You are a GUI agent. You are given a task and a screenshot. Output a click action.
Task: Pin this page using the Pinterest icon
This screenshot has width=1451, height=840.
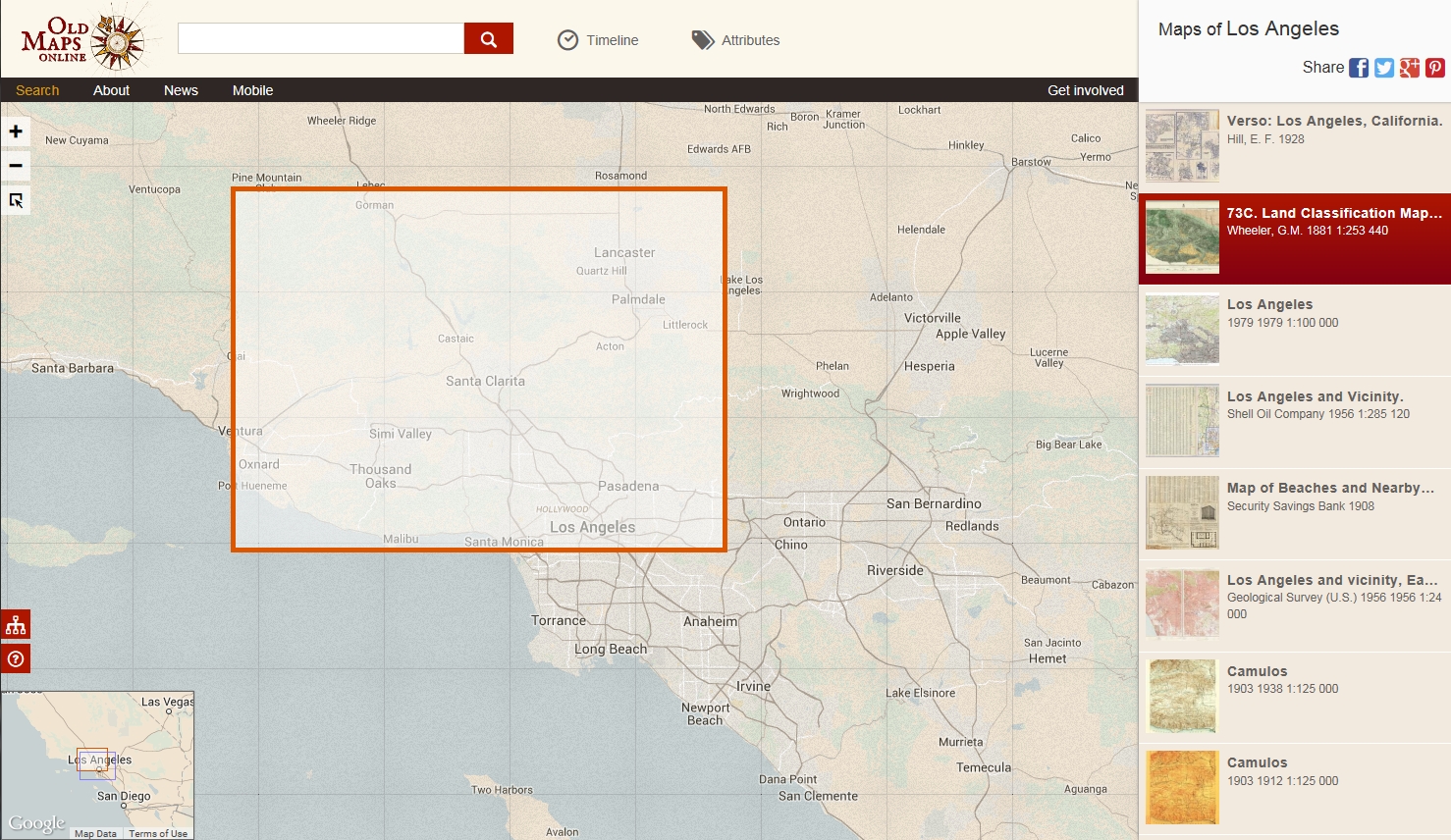pos(1434,68)
